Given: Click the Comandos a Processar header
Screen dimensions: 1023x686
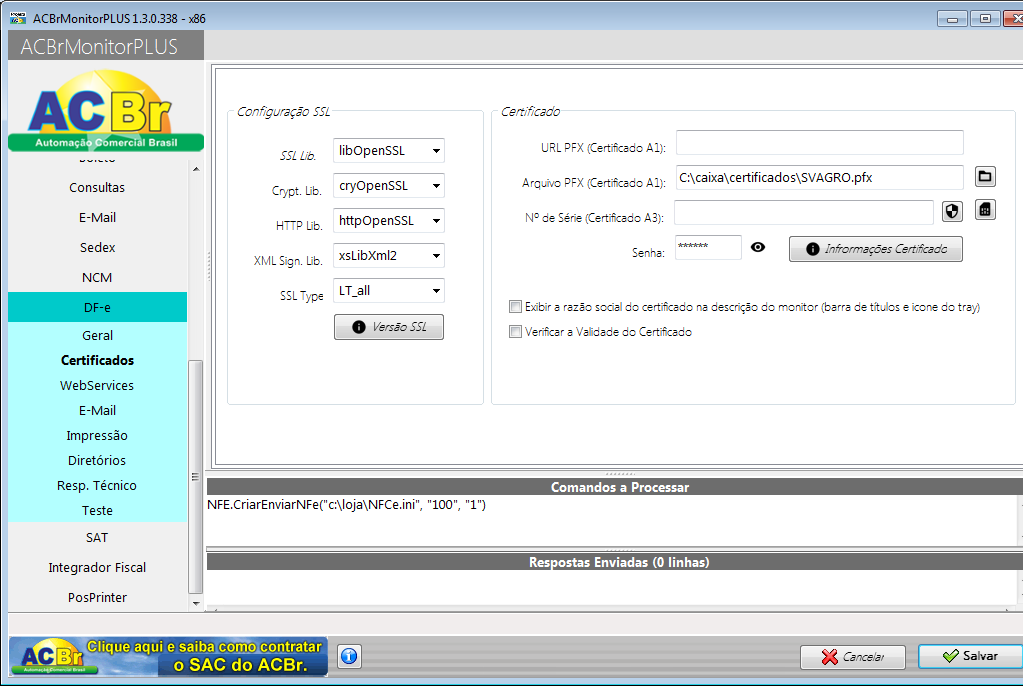Looking at the screenshot, I should 619,487.
